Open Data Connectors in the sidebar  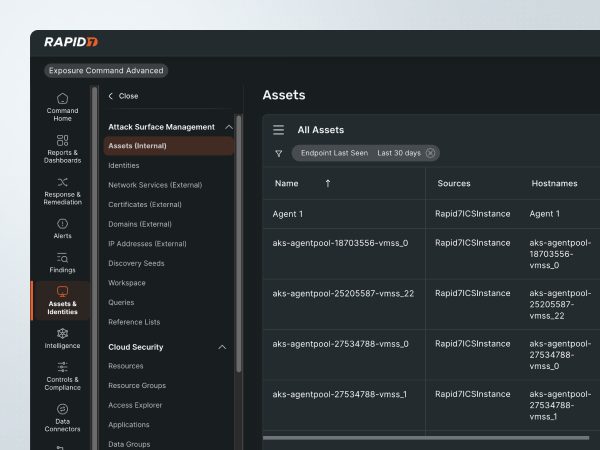(62, 415)
